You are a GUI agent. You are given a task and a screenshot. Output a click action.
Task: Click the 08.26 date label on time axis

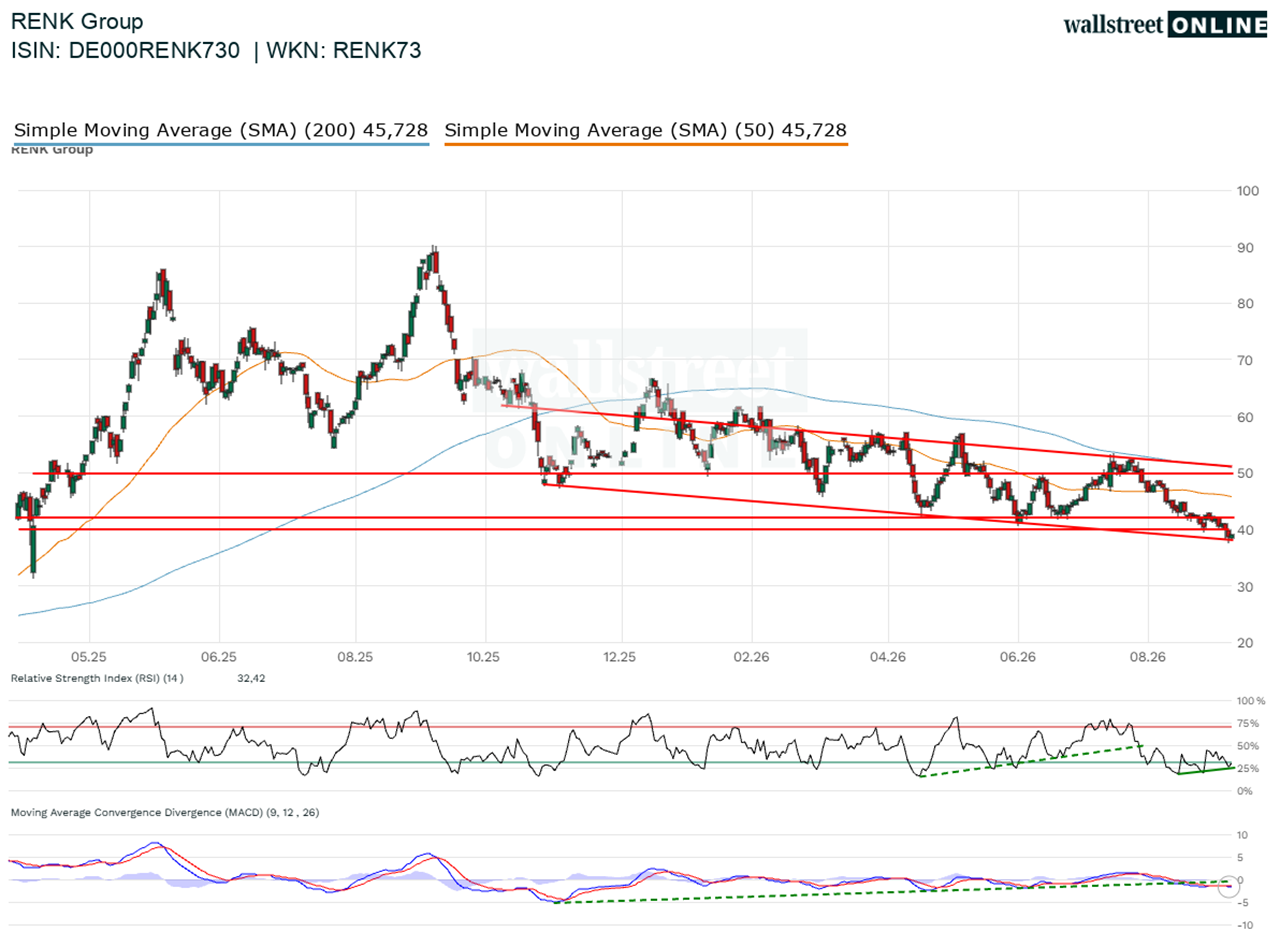(x=1148, y=656)
